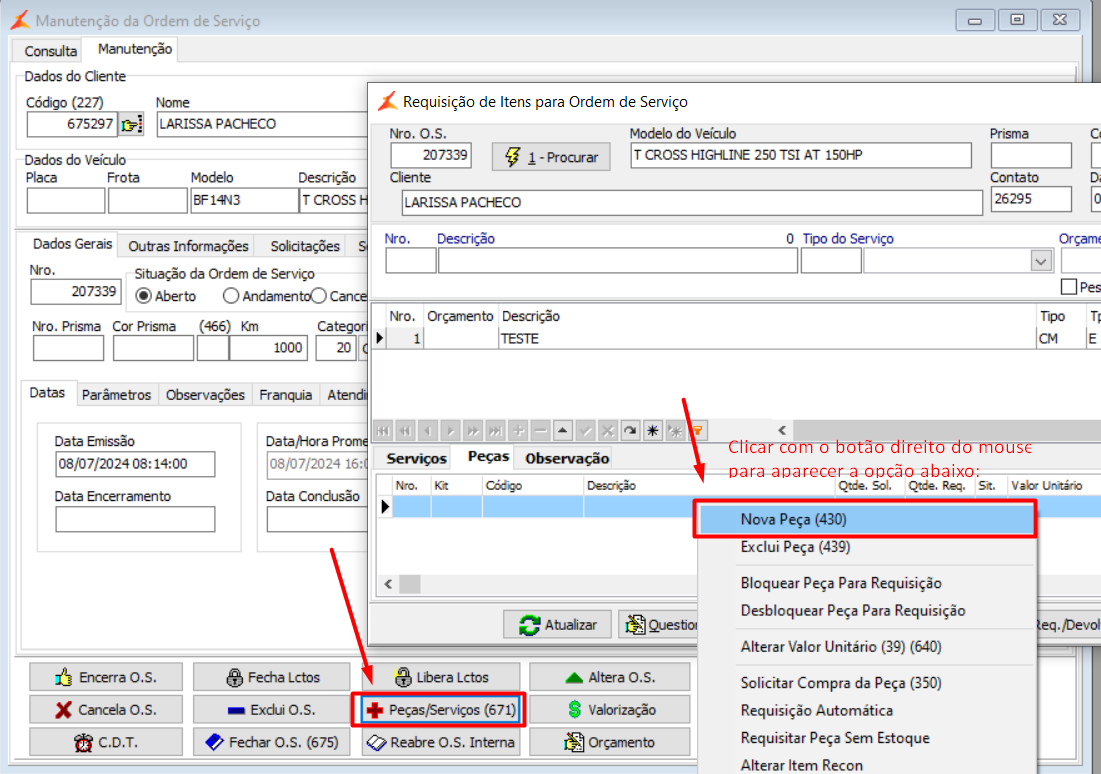Viewport: 1101px width, 774px height.
Task: Click the client lookup hand icon beside Código
Action: (131, 124)
